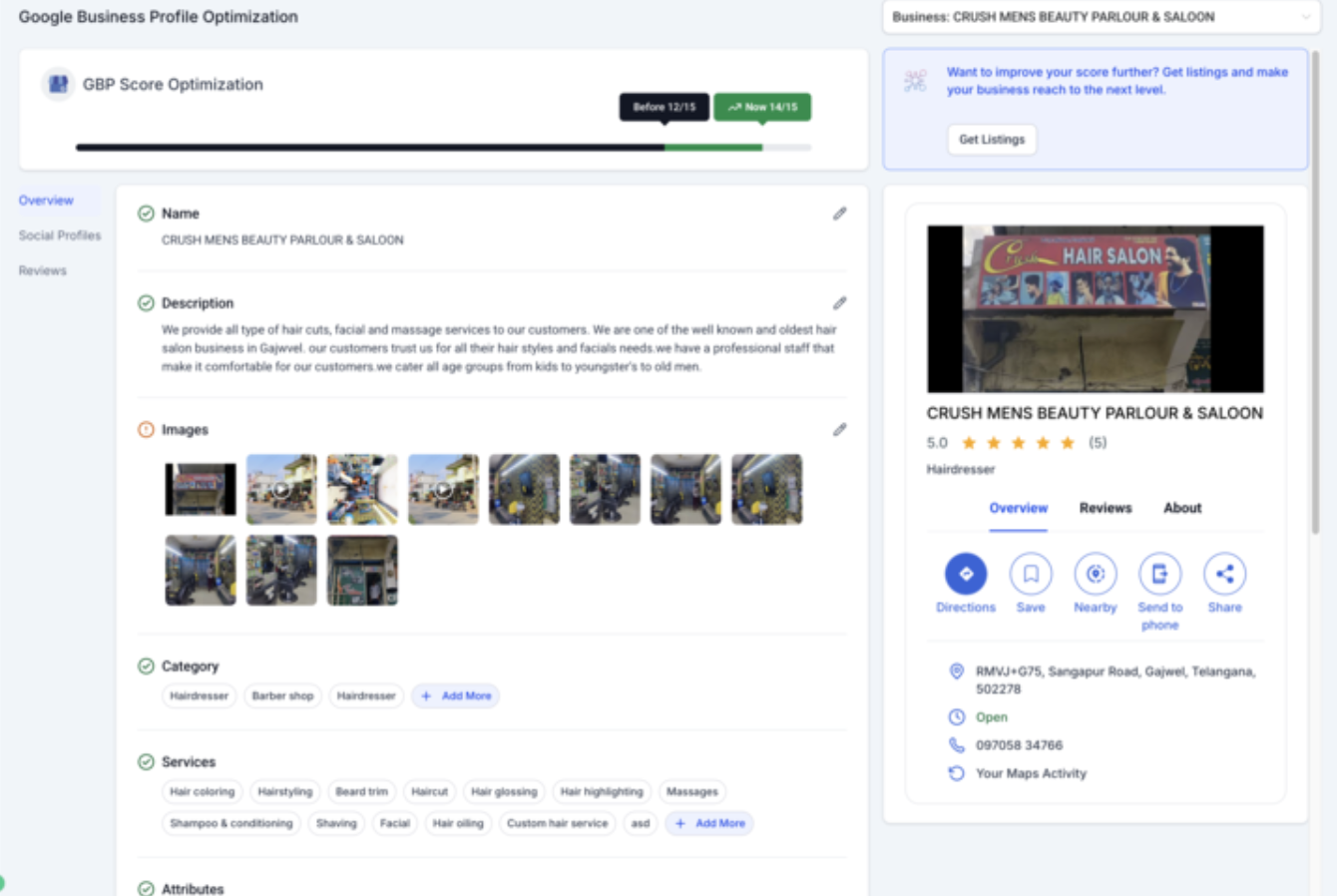This screenshot has width=1337, height=896.
Task: Click the Get Listings button
Action: (992, 140)
